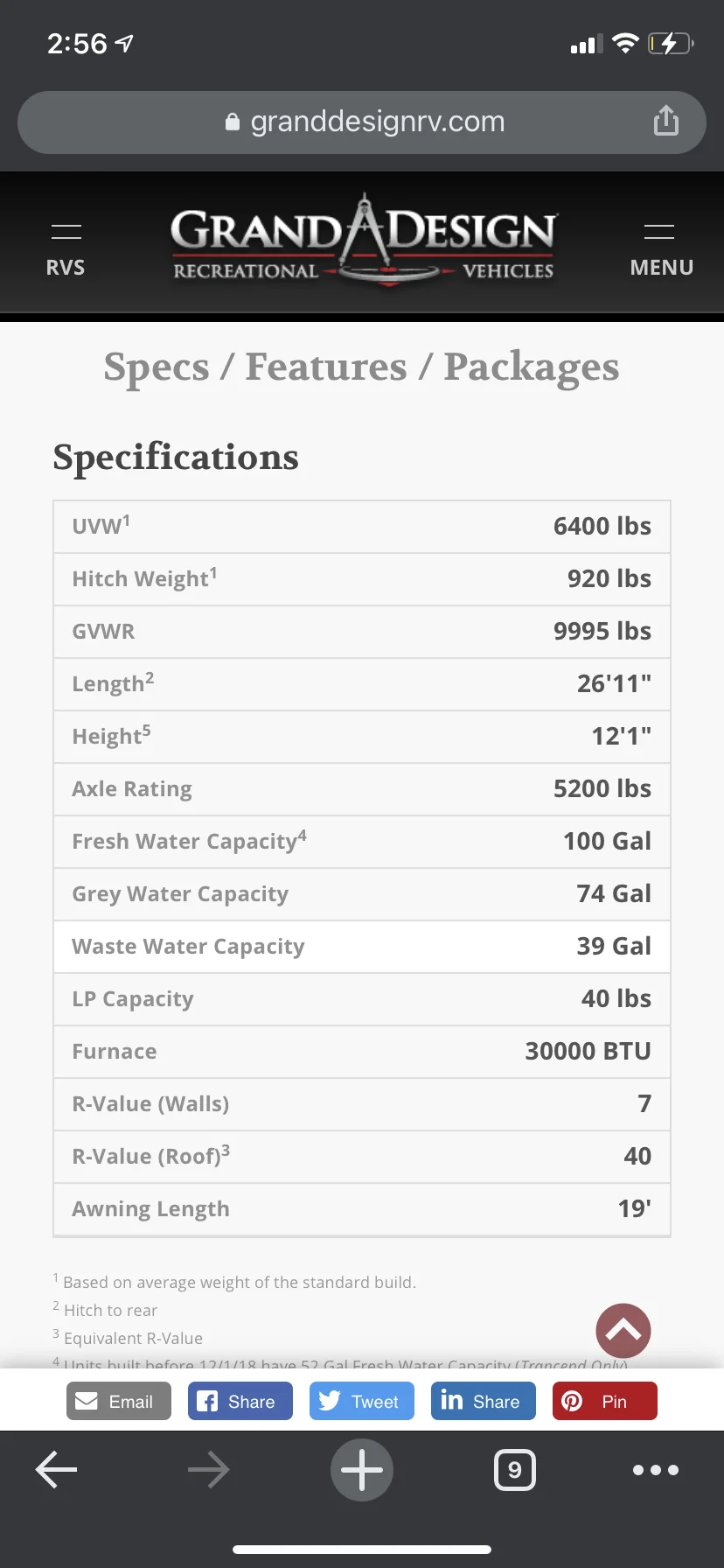Share on LinkedIn button
This screenshot has width=724, height=1568.
coord(484,1401)
